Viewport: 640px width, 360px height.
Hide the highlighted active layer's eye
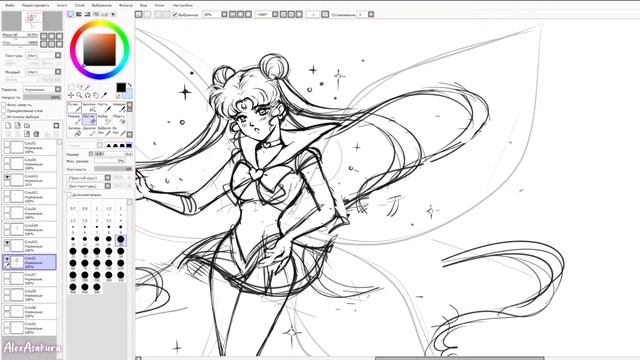tap(7, 258)
